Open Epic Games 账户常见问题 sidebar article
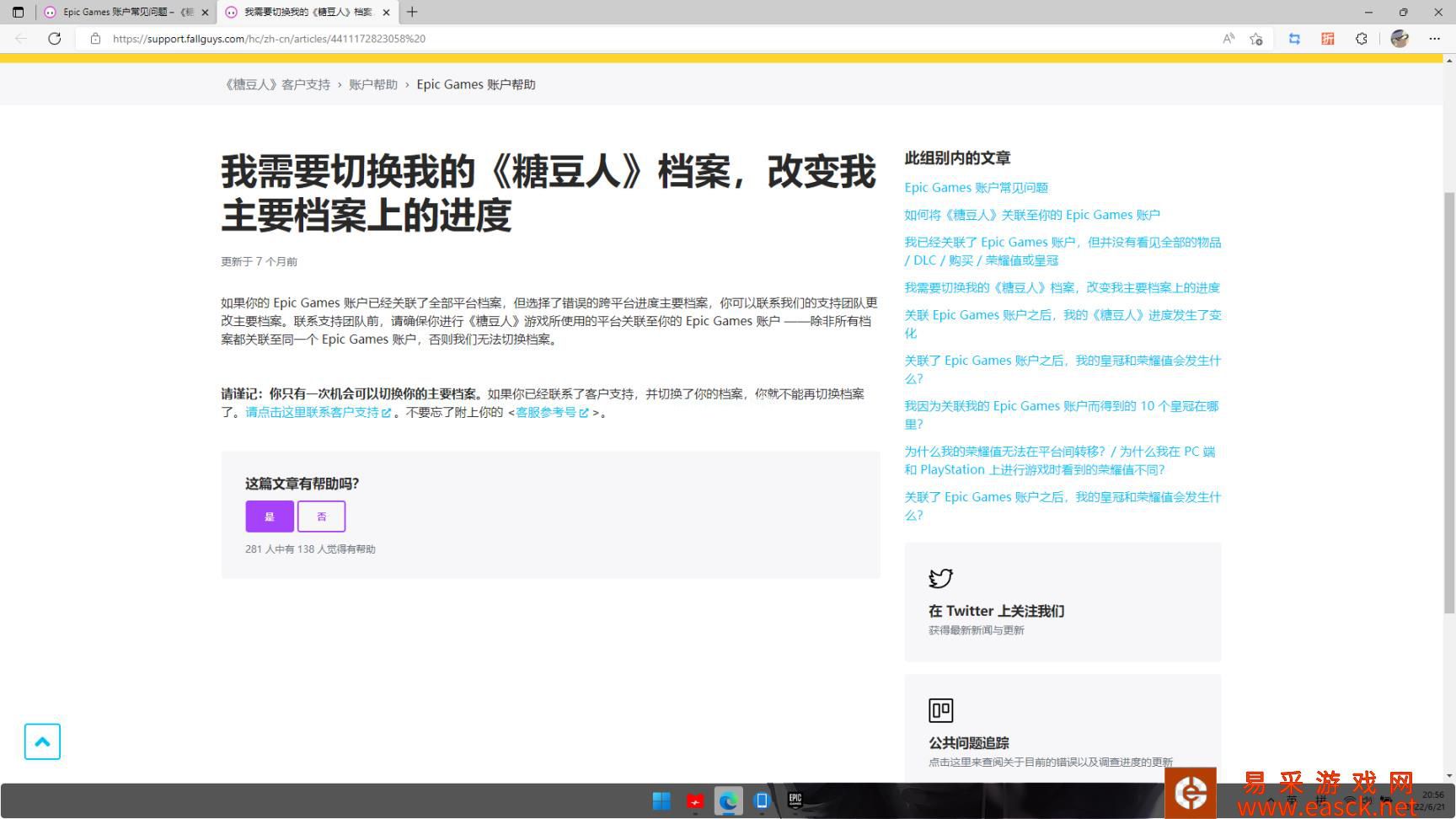 click(976, 187)
